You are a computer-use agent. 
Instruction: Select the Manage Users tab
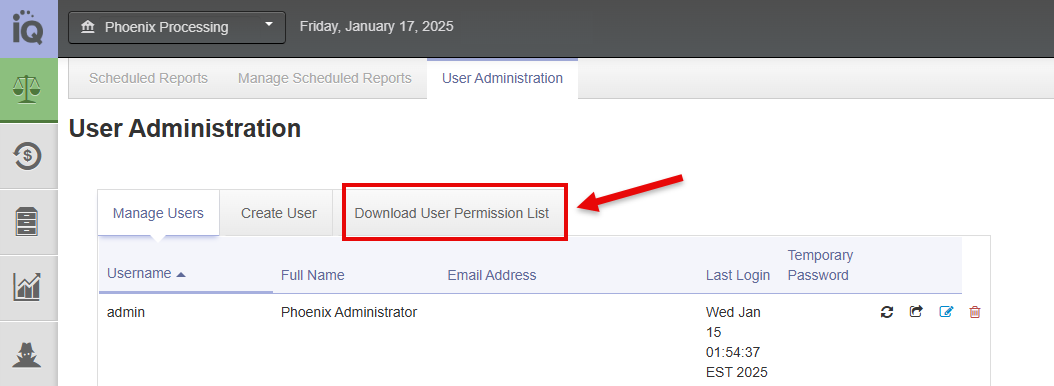click(x=158, y=213)
